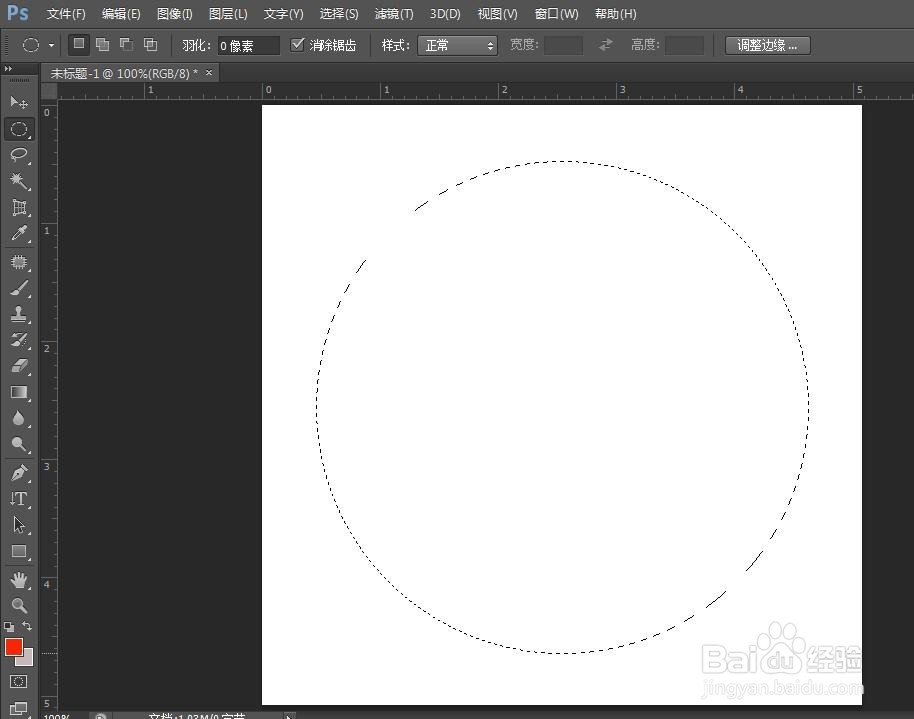Reset default foreground and background colors
This screenshot has height=719, width=914.
(x=9, y=627)
